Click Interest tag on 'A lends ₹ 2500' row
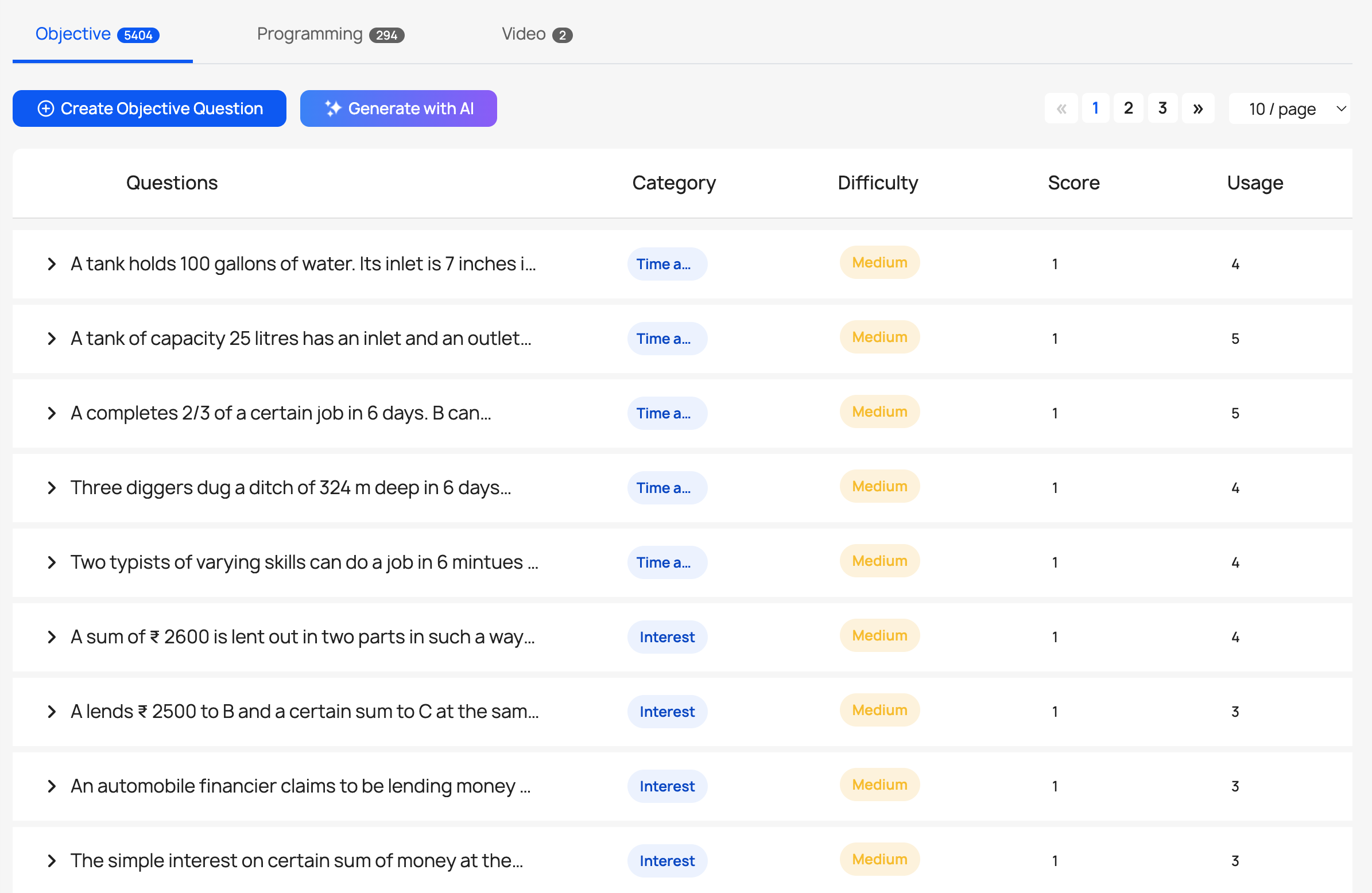The image size is (1372, 893). [667, 712]
